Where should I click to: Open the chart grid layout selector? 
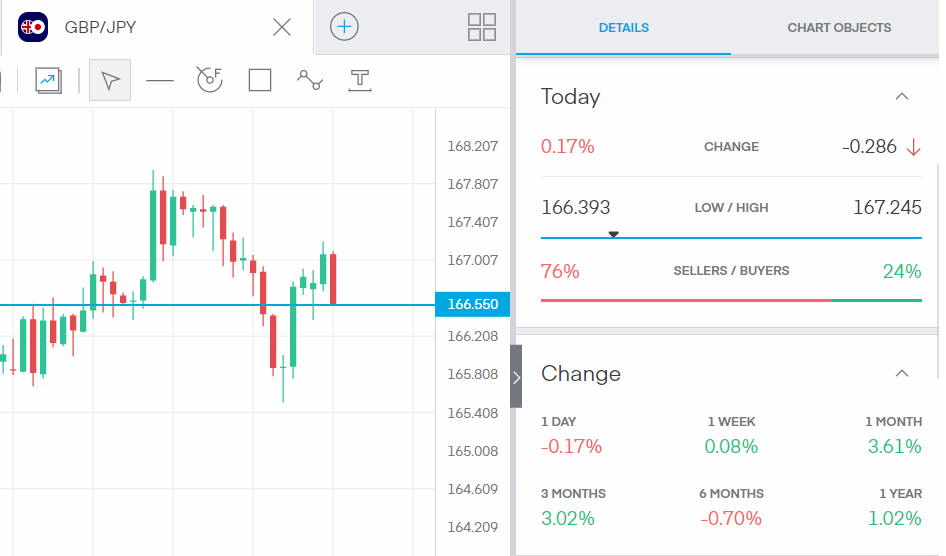click(481, 27)
